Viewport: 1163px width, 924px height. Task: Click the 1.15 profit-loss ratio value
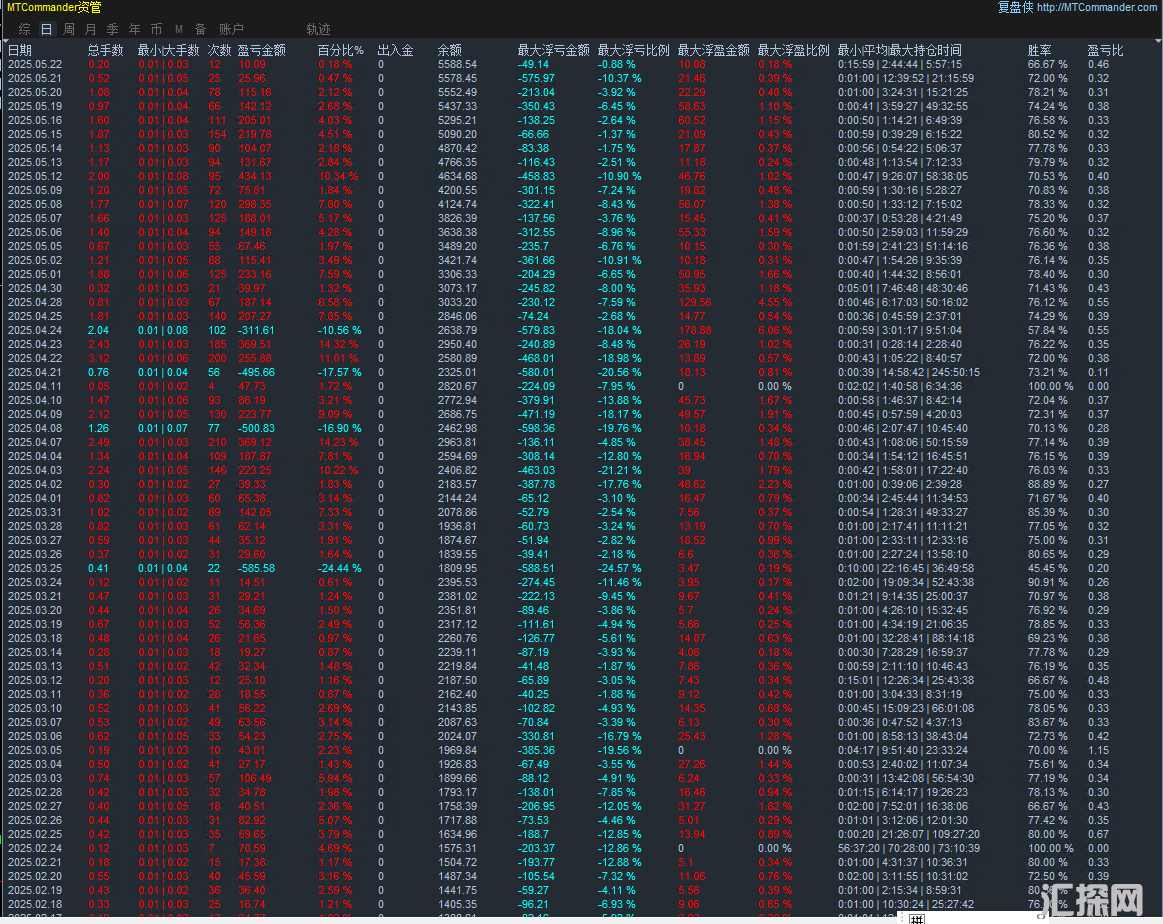(1098, 750)
